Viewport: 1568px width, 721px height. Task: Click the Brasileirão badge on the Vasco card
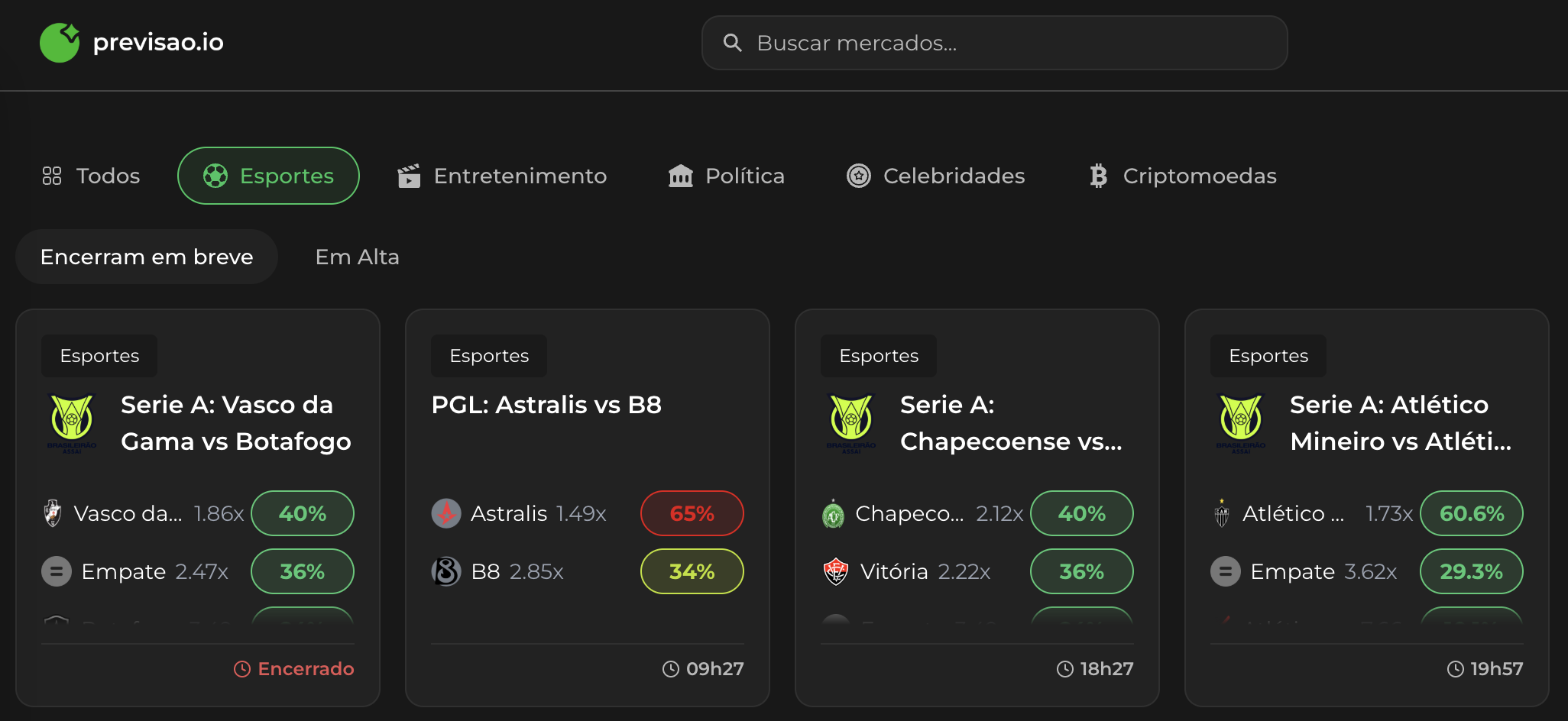click(x=72, y=422)
